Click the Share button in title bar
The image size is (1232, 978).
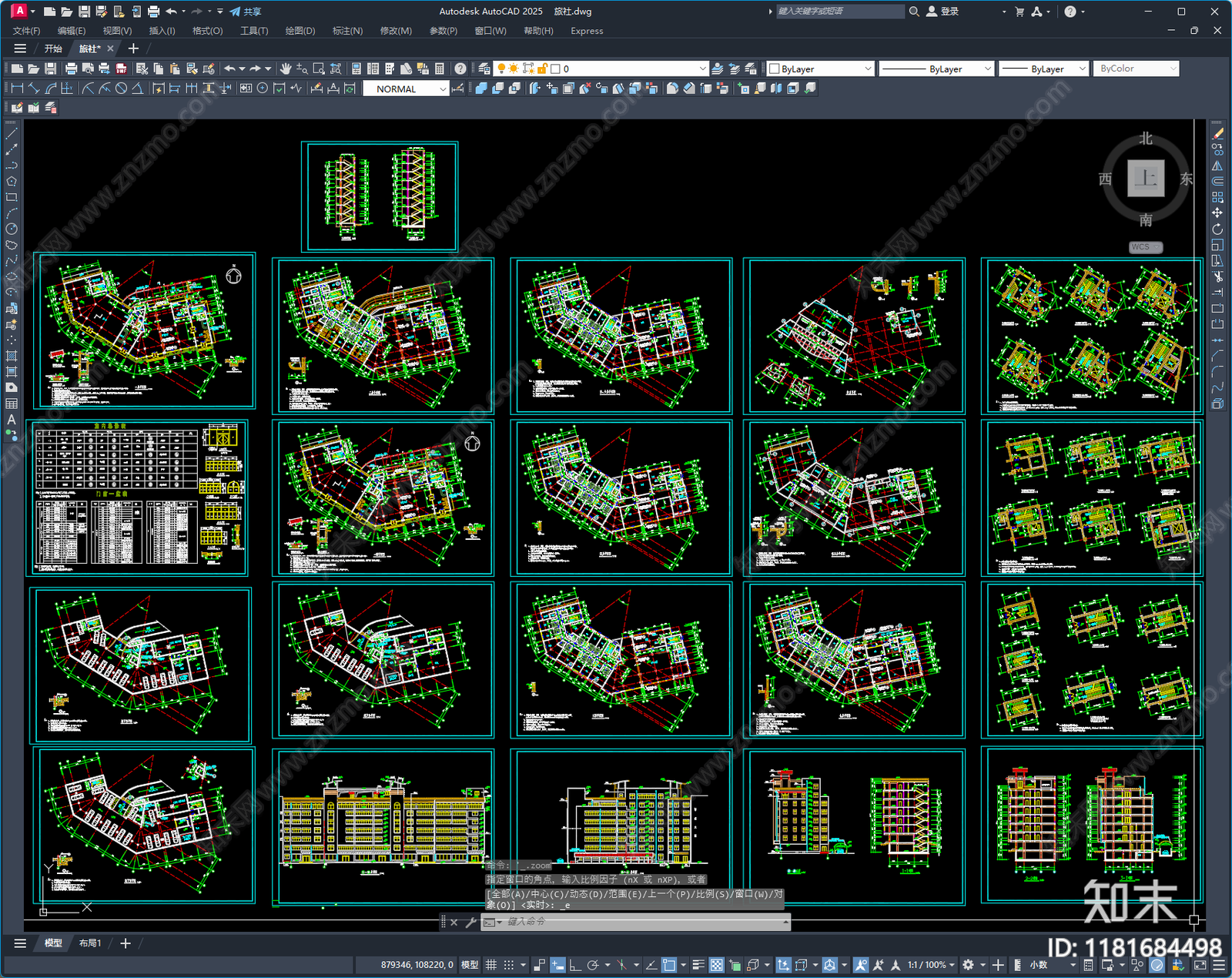(246, 12)
